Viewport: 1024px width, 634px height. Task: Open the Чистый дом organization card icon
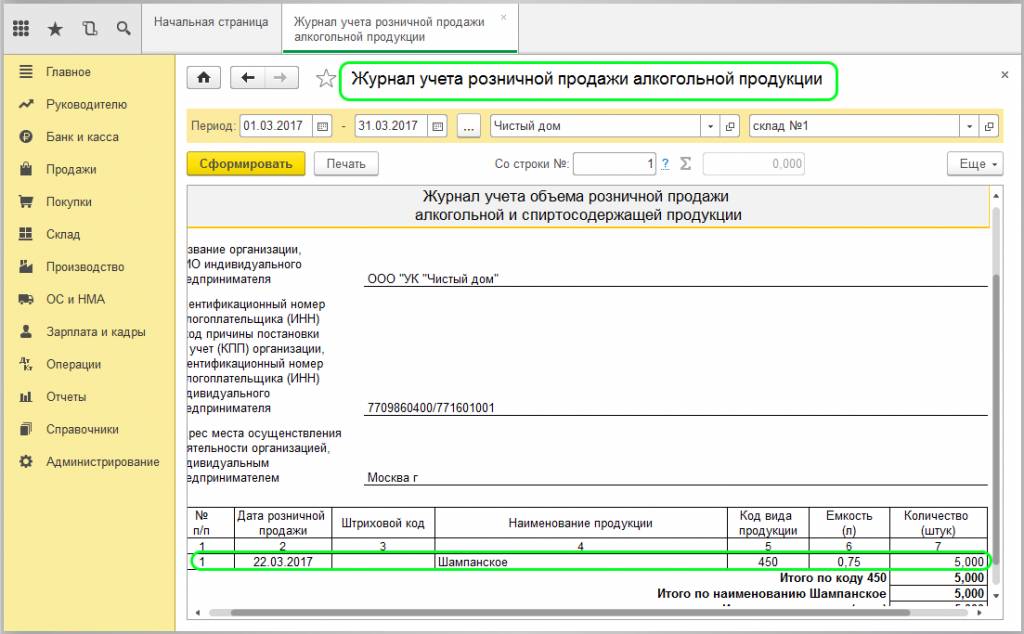pyautogui.click(x=730, y=126)
